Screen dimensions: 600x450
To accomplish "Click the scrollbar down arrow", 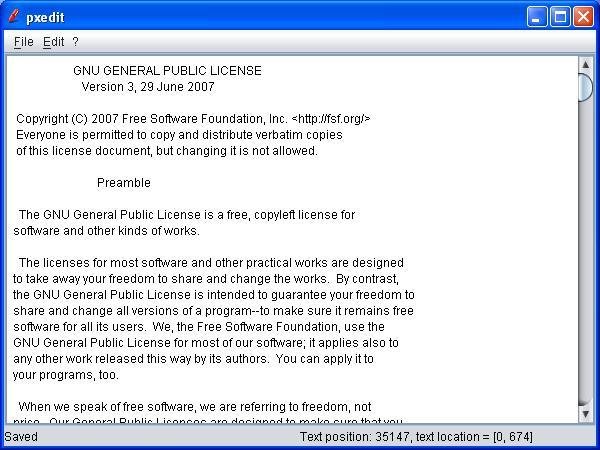I will click(585, 414).
